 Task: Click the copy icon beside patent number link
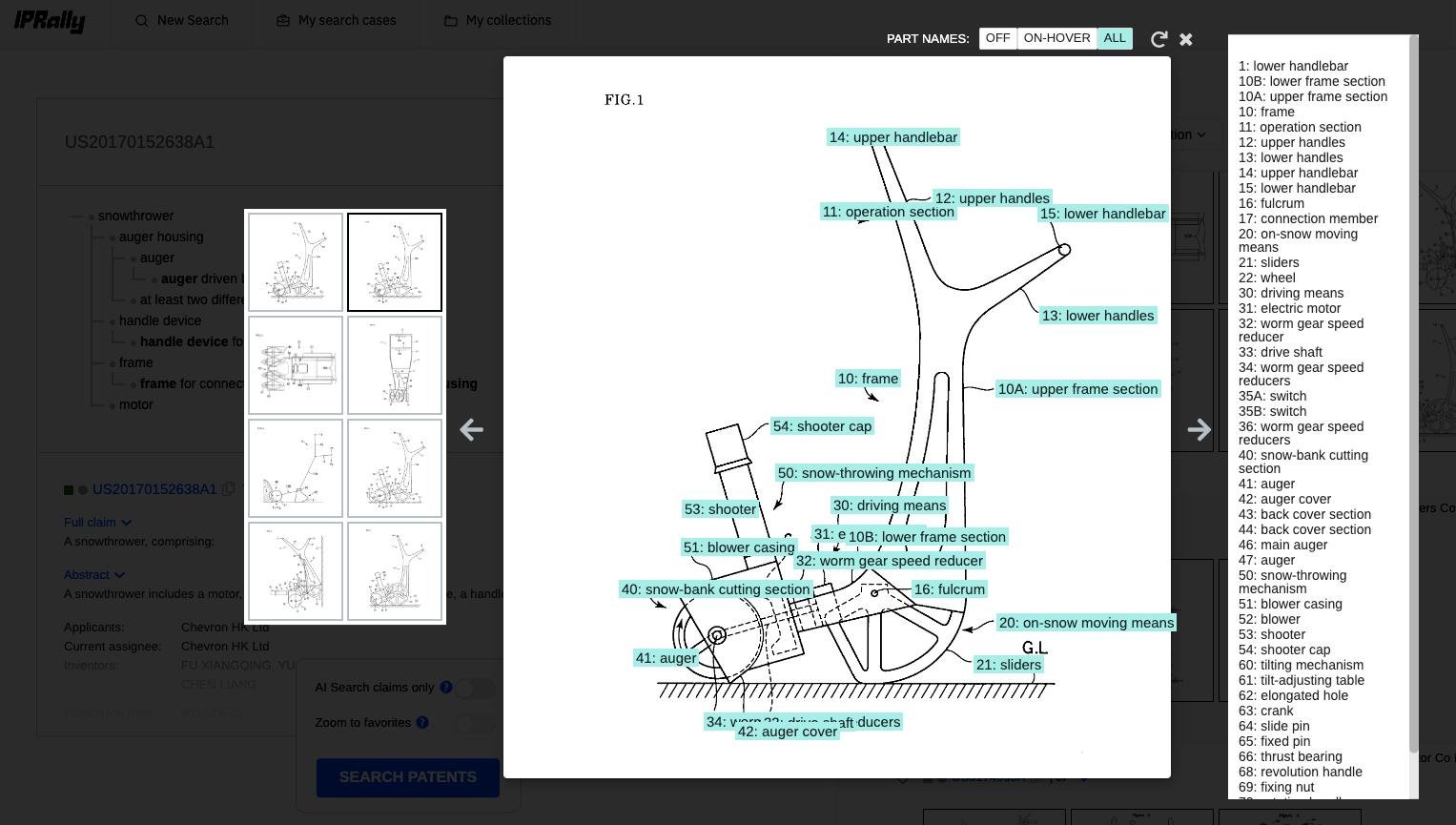(x=229, y=489)
